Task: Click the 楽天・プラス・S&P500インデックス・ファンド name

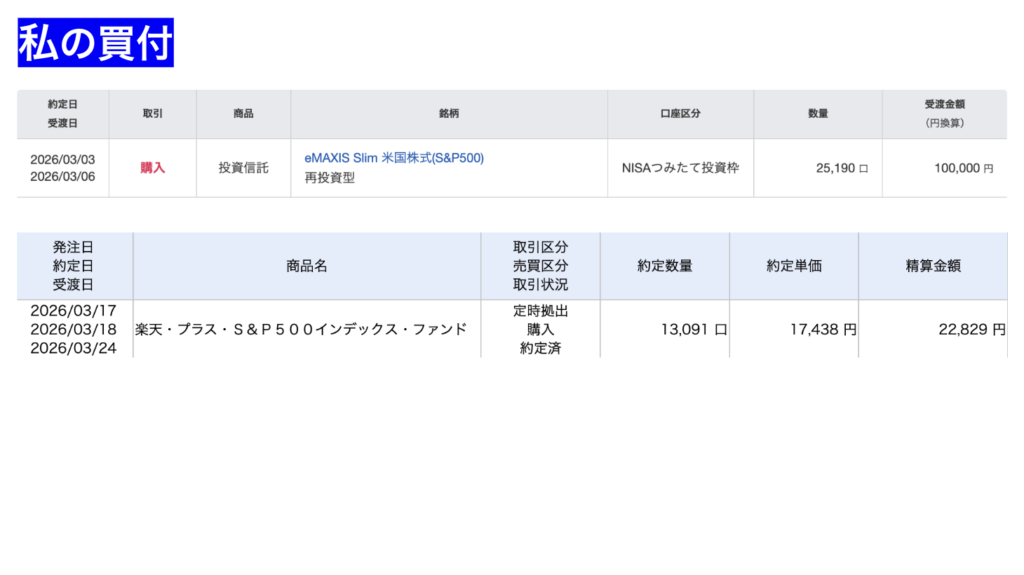Action: (x=300, y=329)
